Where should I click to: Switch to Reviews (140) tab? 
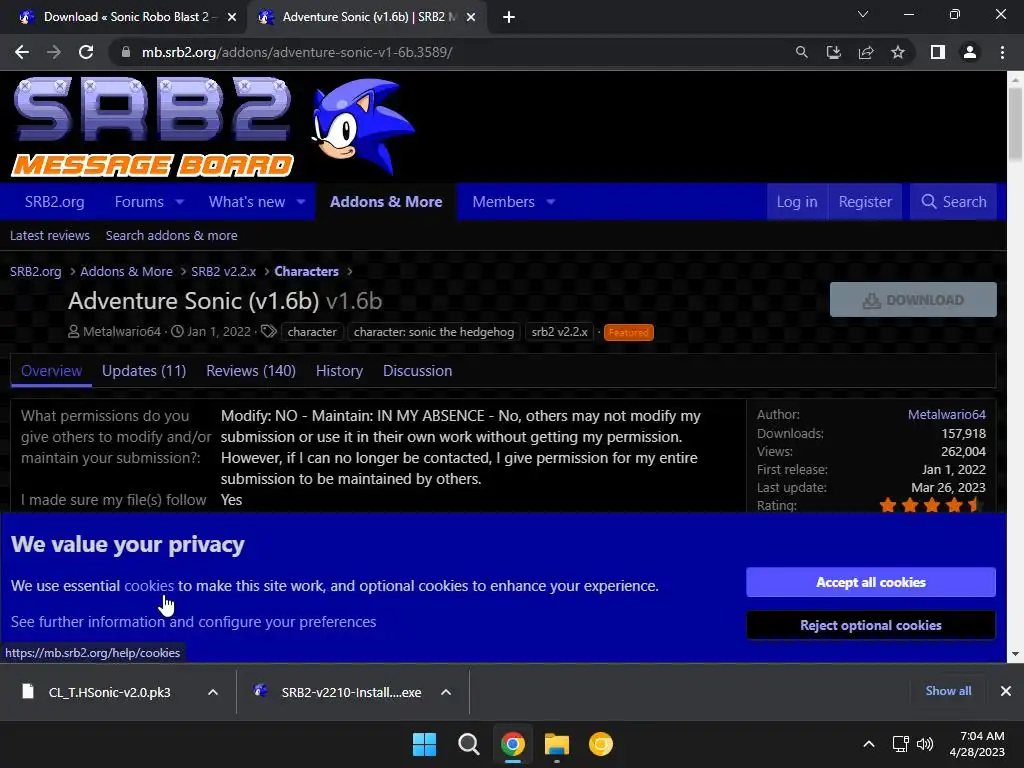click(251, 371)
